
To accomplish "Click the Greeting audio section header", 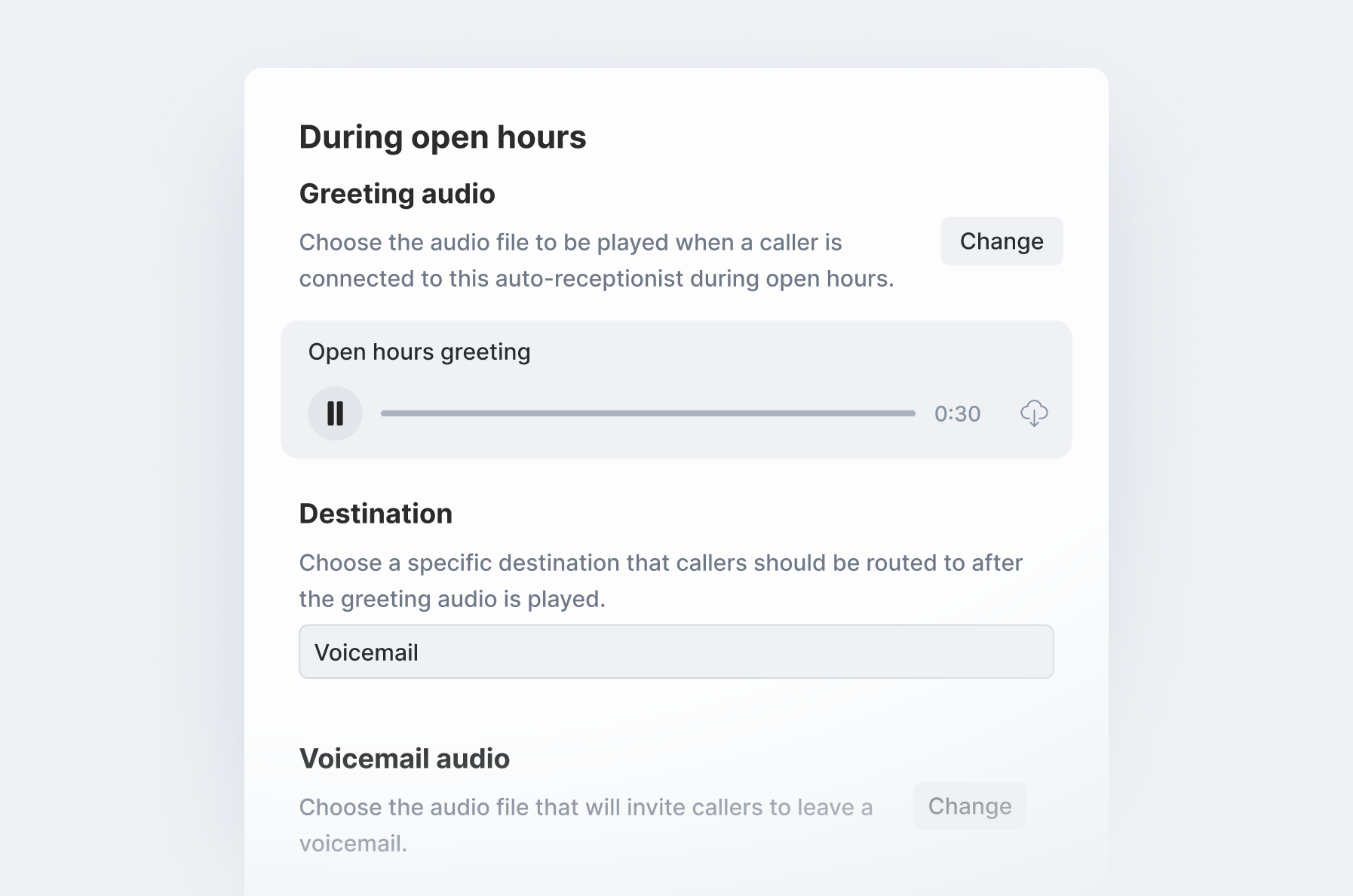I will [x=397, y=194].
